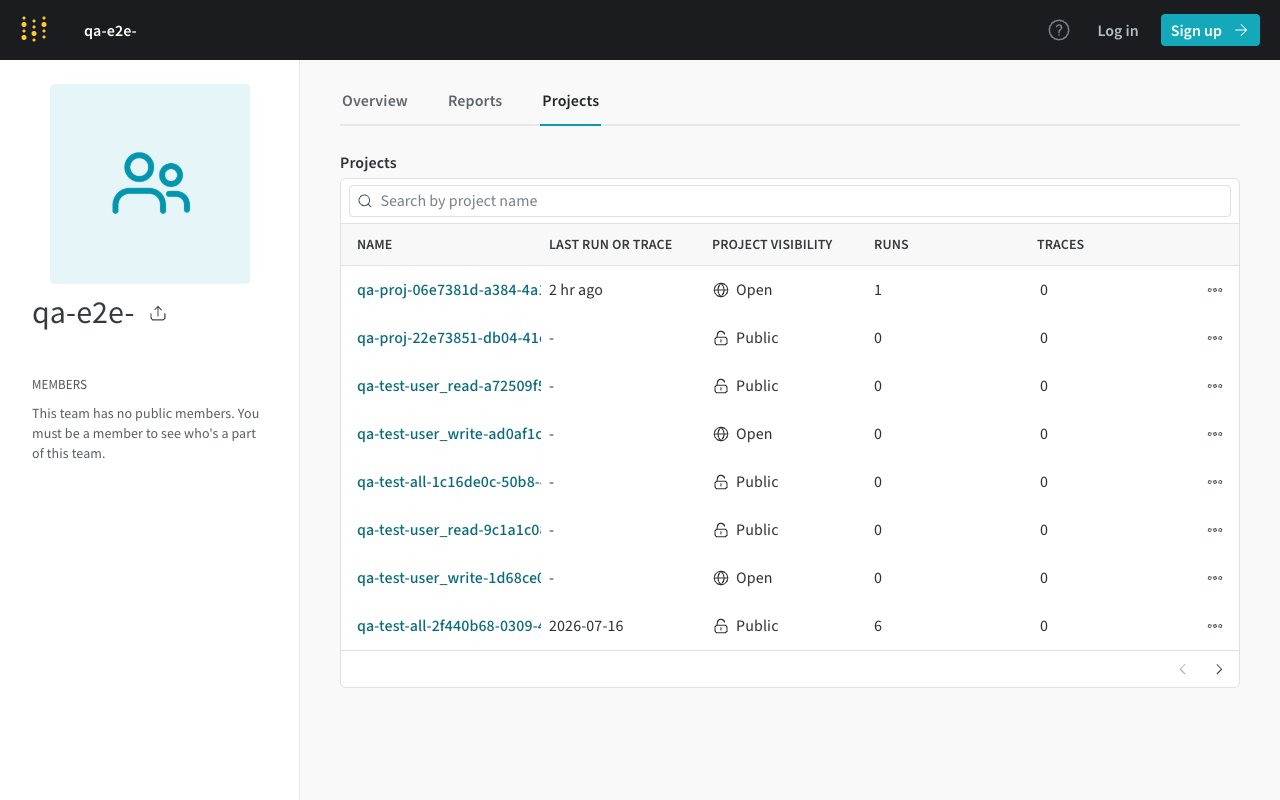Click the lock icon in the qa-test-user_read-a72509f row
Viewport: 1280px width, 800px height.
point(721,386)
